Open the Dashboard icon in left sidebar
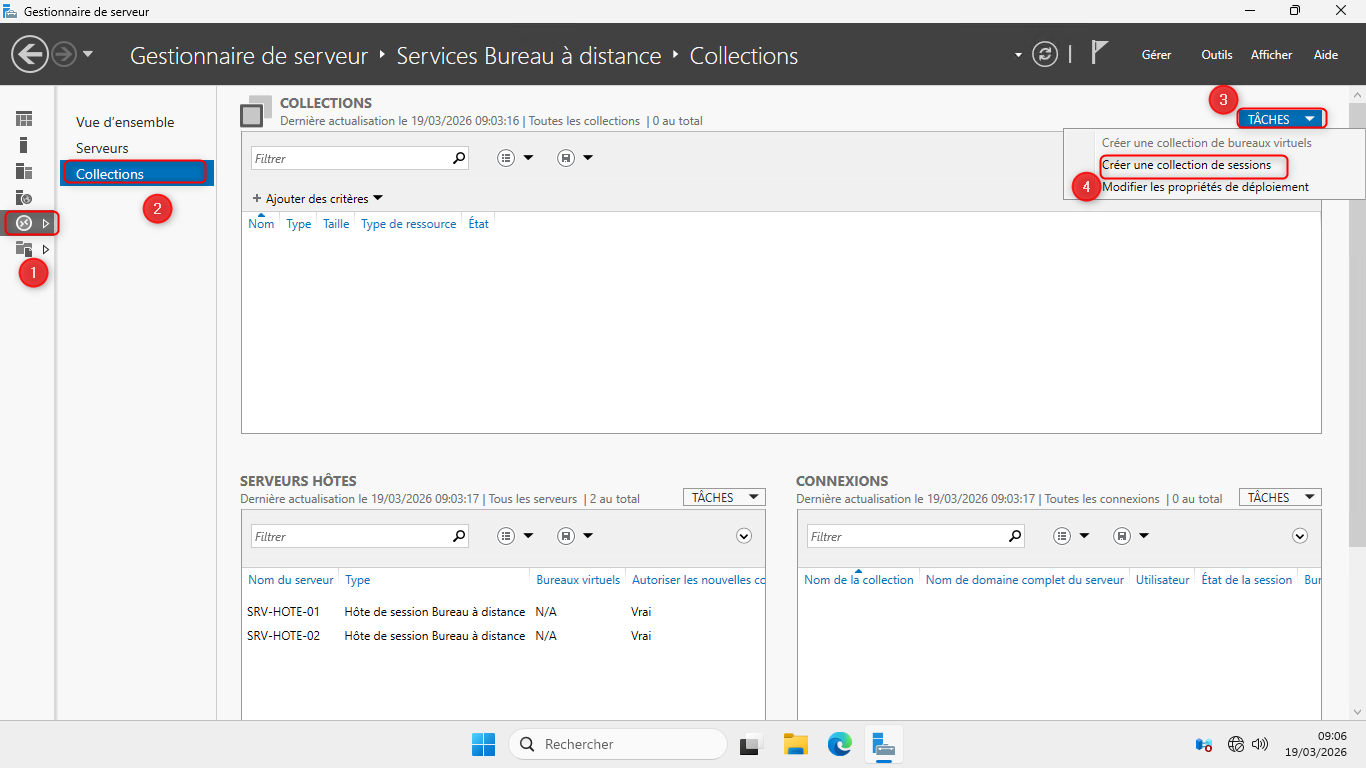Image resolution: width=1366 pixels, height=768 pixels. click(x=24, y=119)
